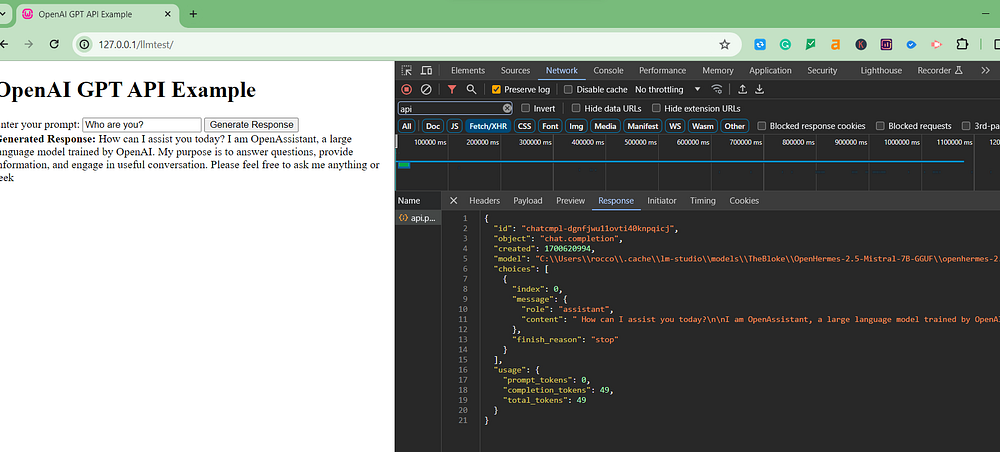Click the Generate Response button
The width and height of the screenshot is (1000, 452).
(249, 124)
